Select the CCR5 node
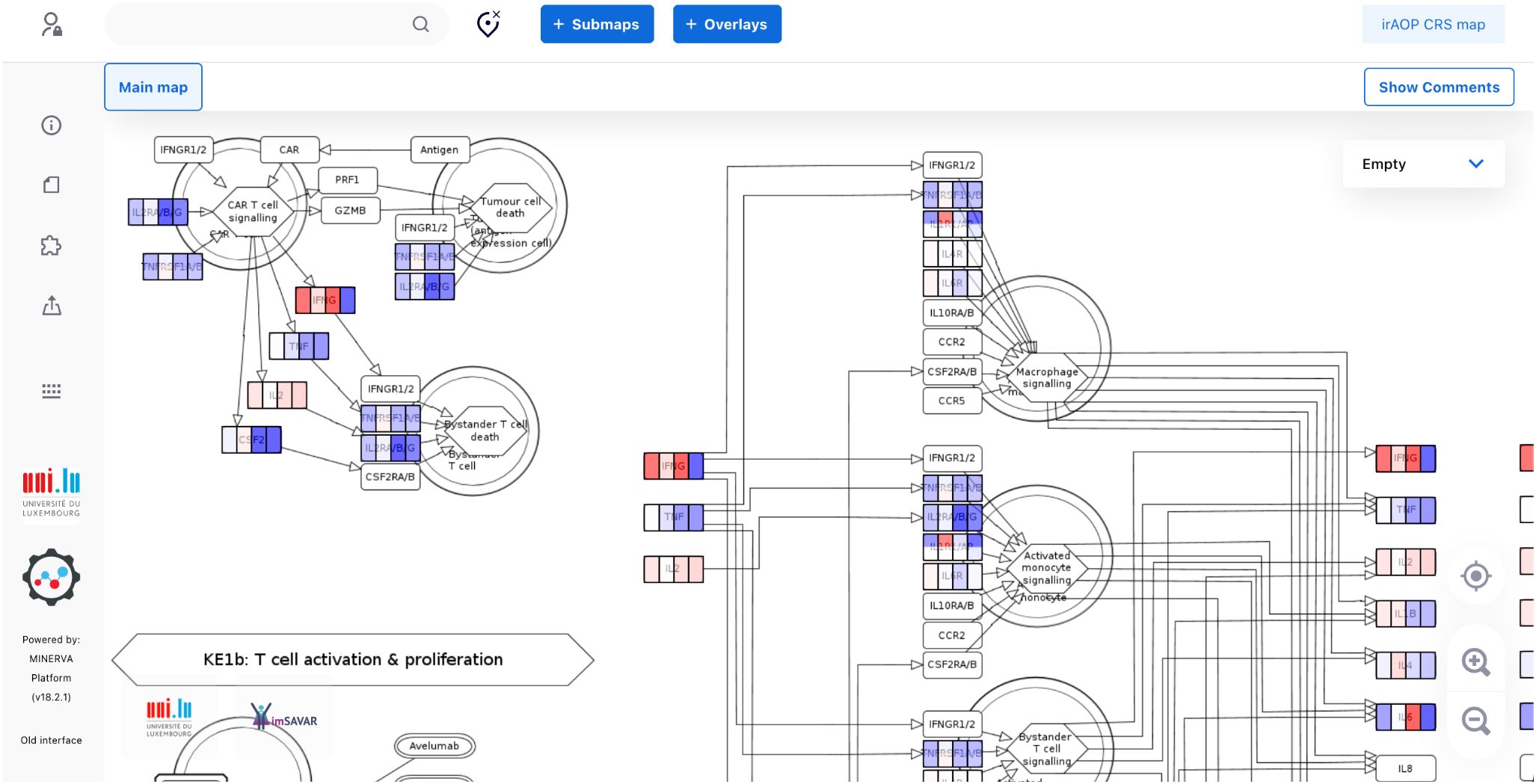 click(x=952, y=401)
